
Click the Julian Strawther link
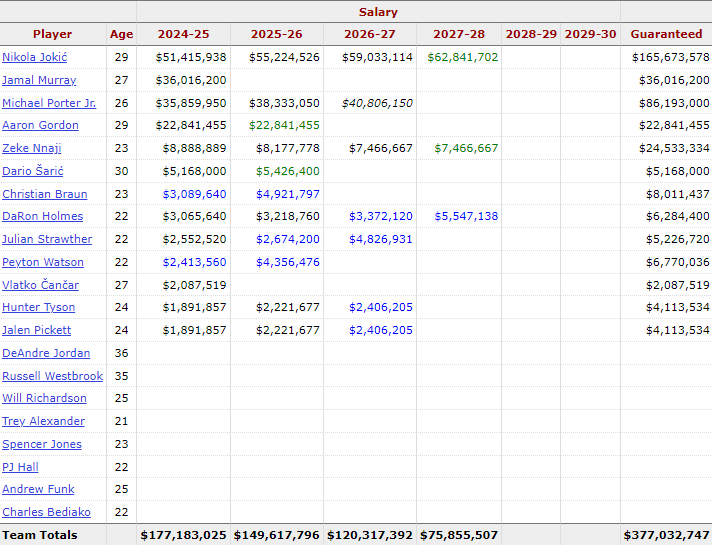tap(47, 239)
